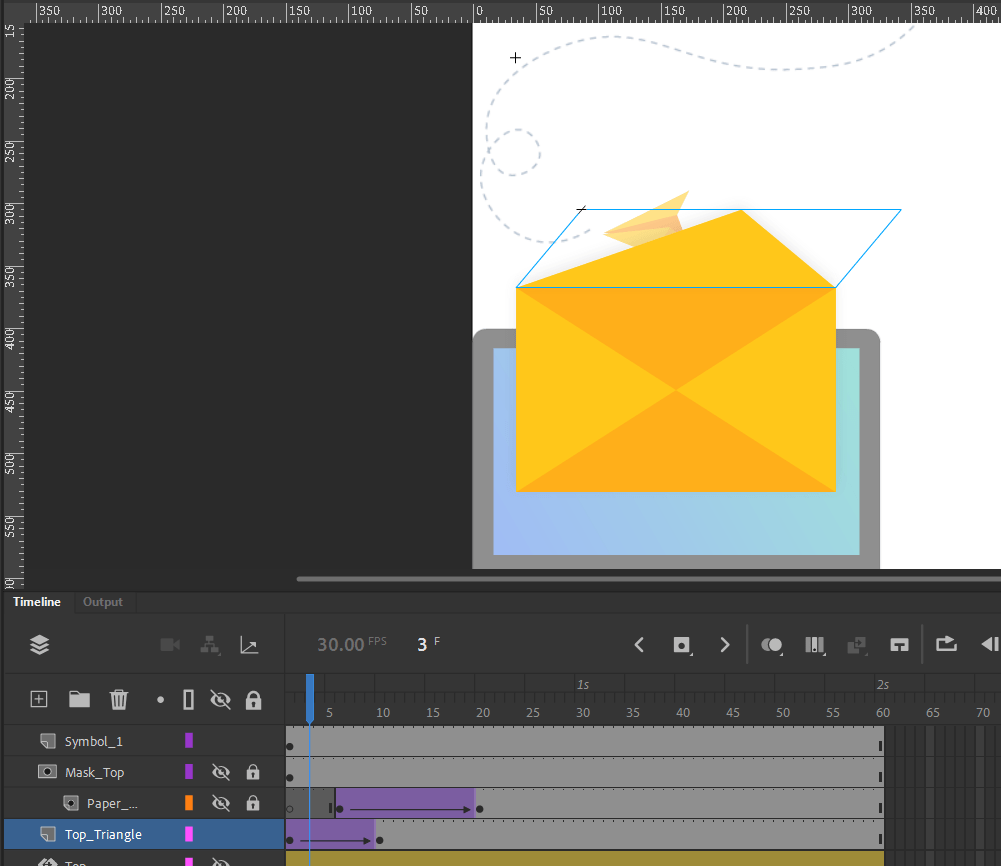Switch to the Output tab

[103, 602]
